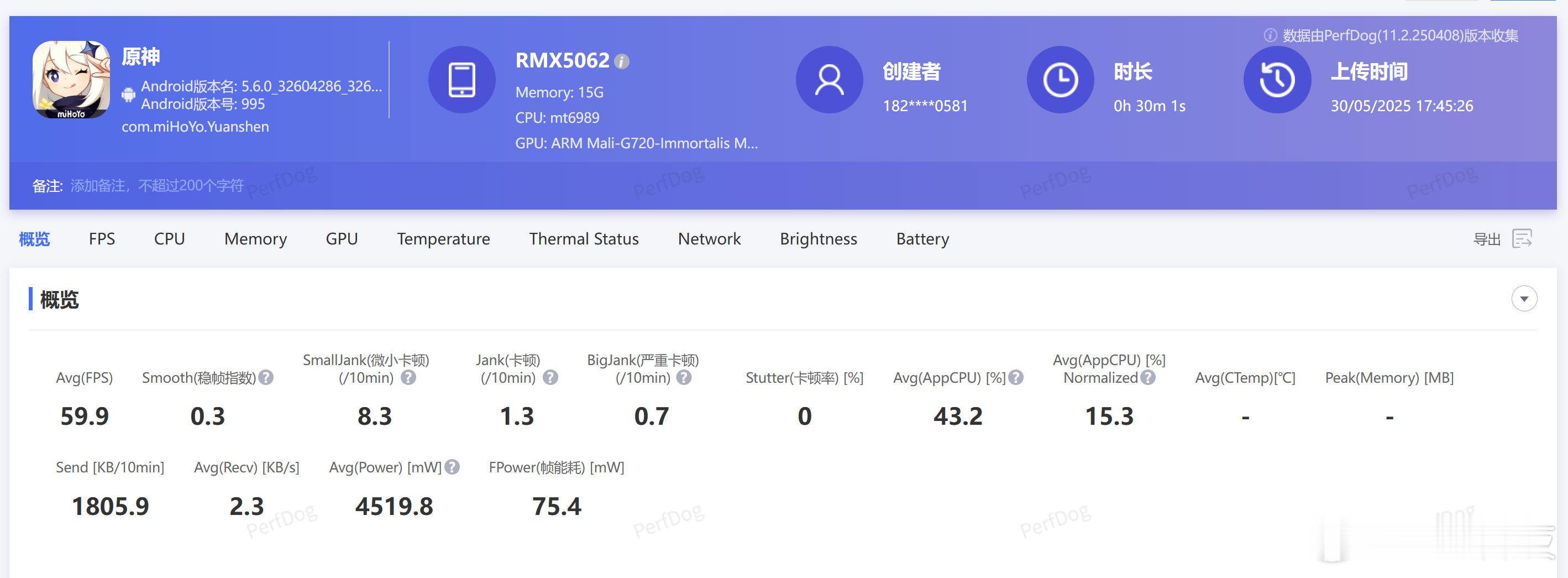Viewport: 1568px width, 578px height.
Task: Click the CPU: mt6989 text
Action: 557,118
